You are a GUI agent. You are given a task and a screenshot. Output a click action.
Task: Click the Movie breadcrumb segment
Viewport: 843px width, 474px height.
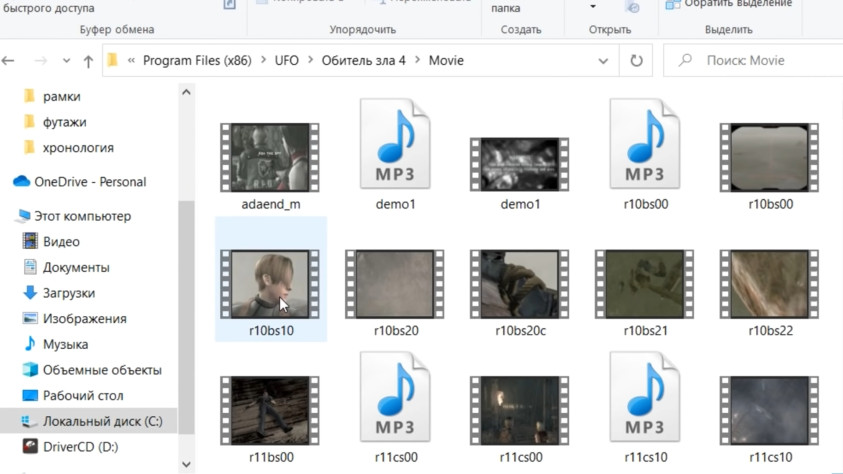click(x=446, y=60)
